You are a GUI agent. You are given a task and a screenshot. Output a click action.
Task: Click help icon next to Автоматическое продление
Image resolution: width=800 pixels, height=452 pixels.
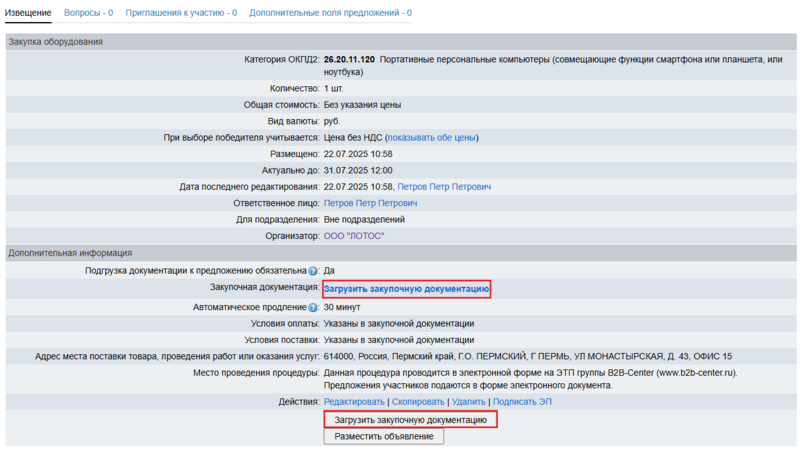pos(313,308)
